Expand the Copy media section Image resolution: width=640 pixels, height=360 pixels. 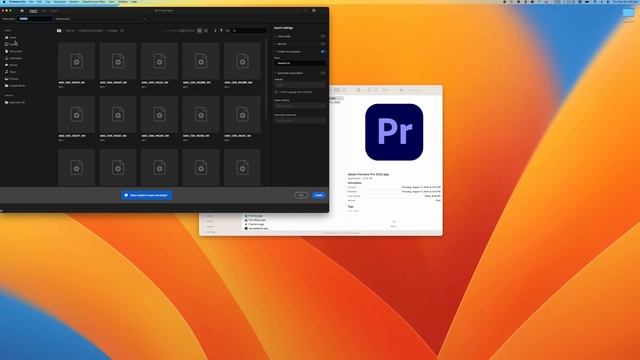[275, 36]
